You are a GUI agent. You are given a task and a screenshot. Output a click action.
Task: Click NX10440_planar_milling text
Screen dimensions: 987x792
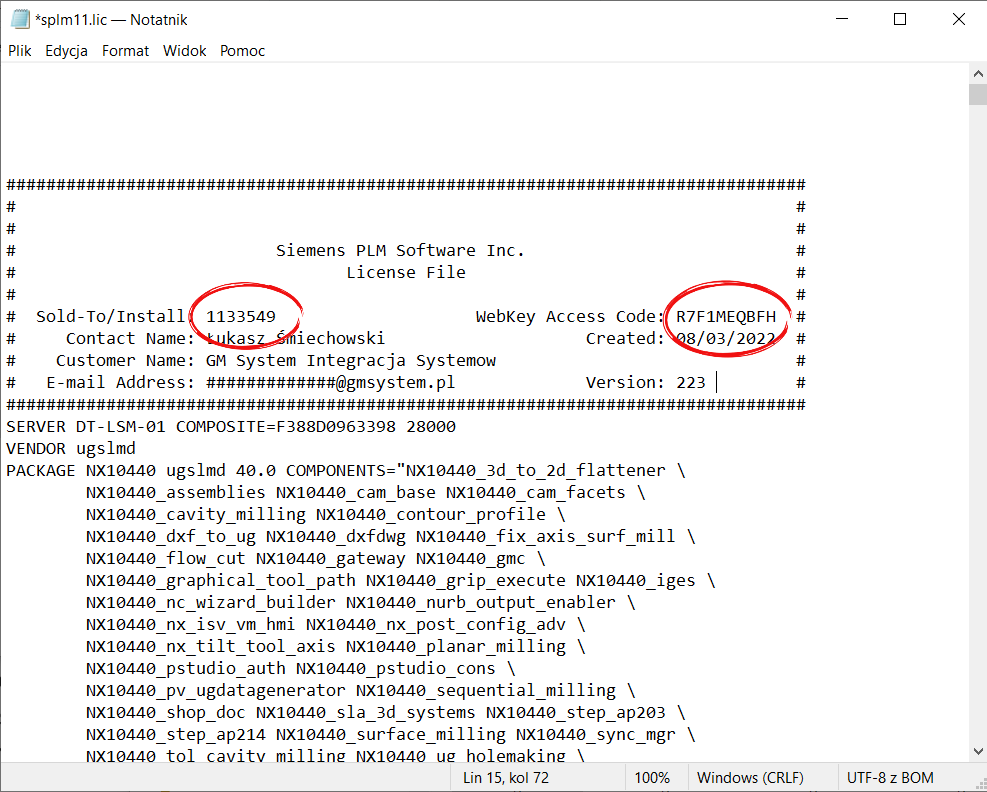tap(456, 647)
